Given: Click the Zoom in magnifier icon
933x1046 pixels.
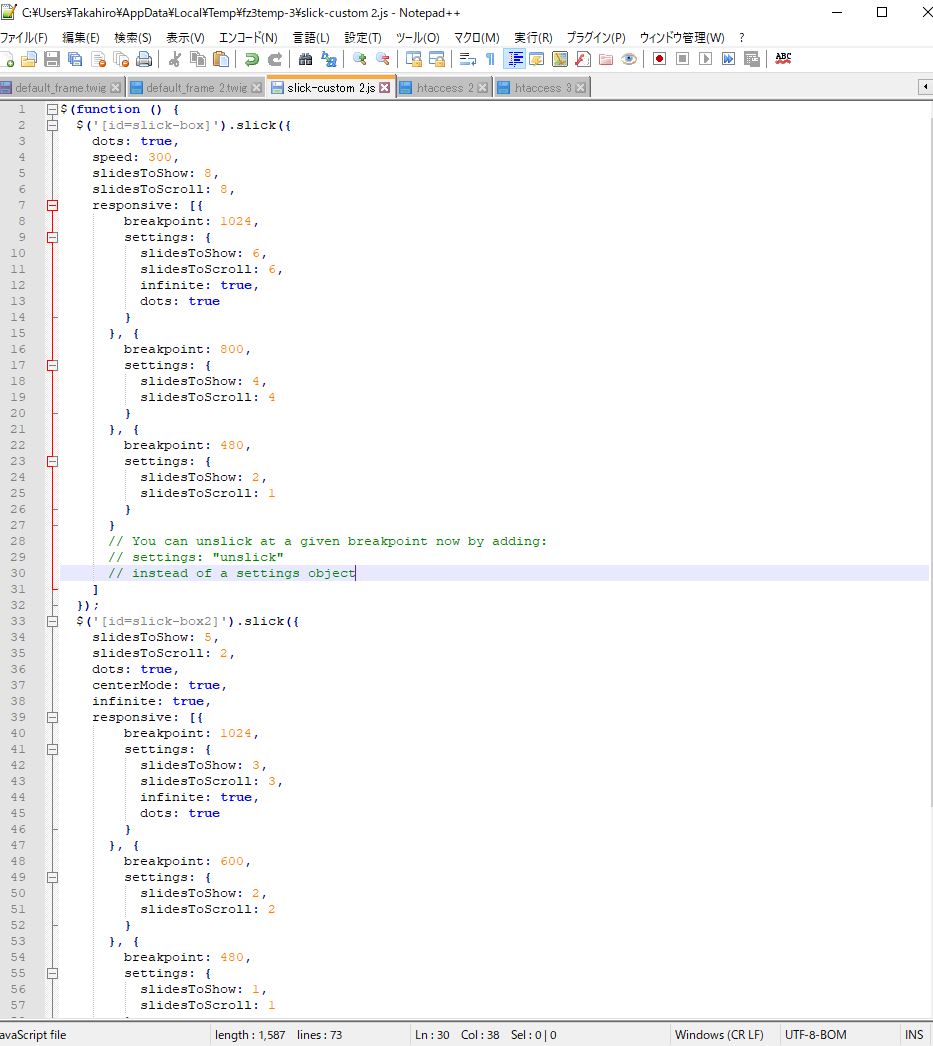Looking at the screenshot, I should click(x=359, y=60).
